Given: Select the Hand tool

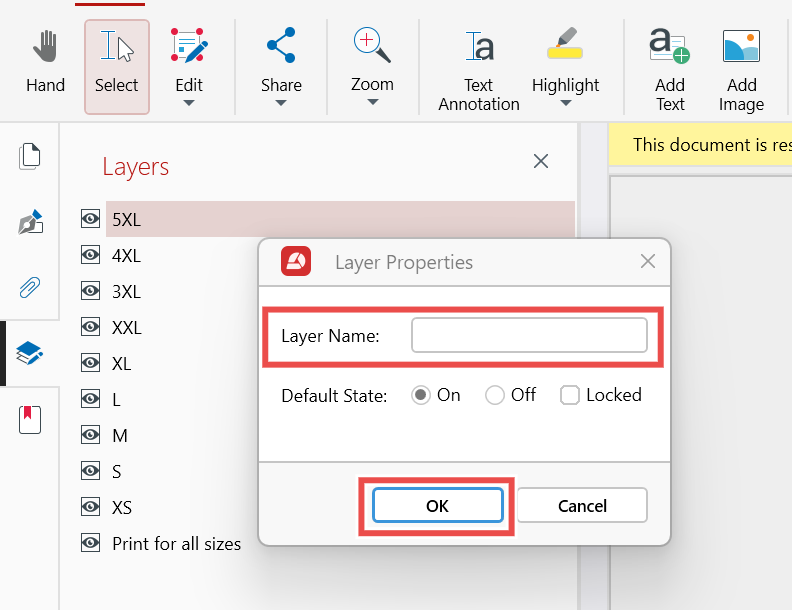Looking at the screenshot, I should click(x=45, y=62).
